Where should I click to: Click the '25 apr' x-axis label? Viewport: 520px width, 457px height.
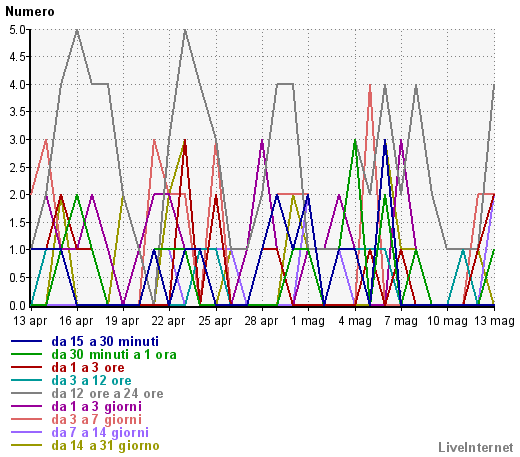[215, 321]
